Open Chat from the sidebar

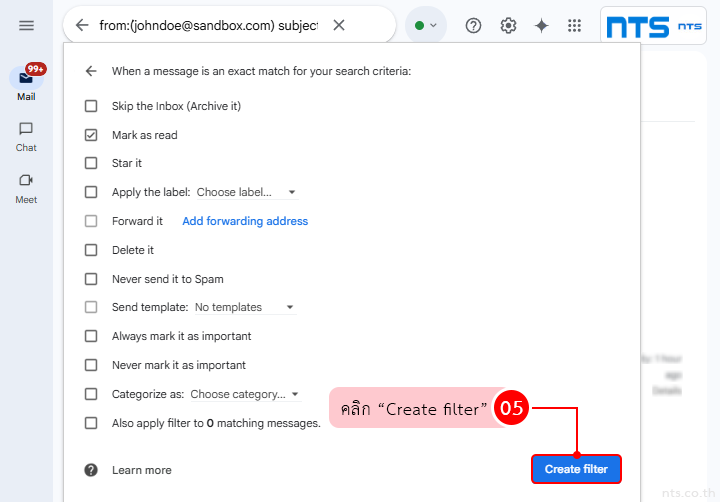point(26,135)
